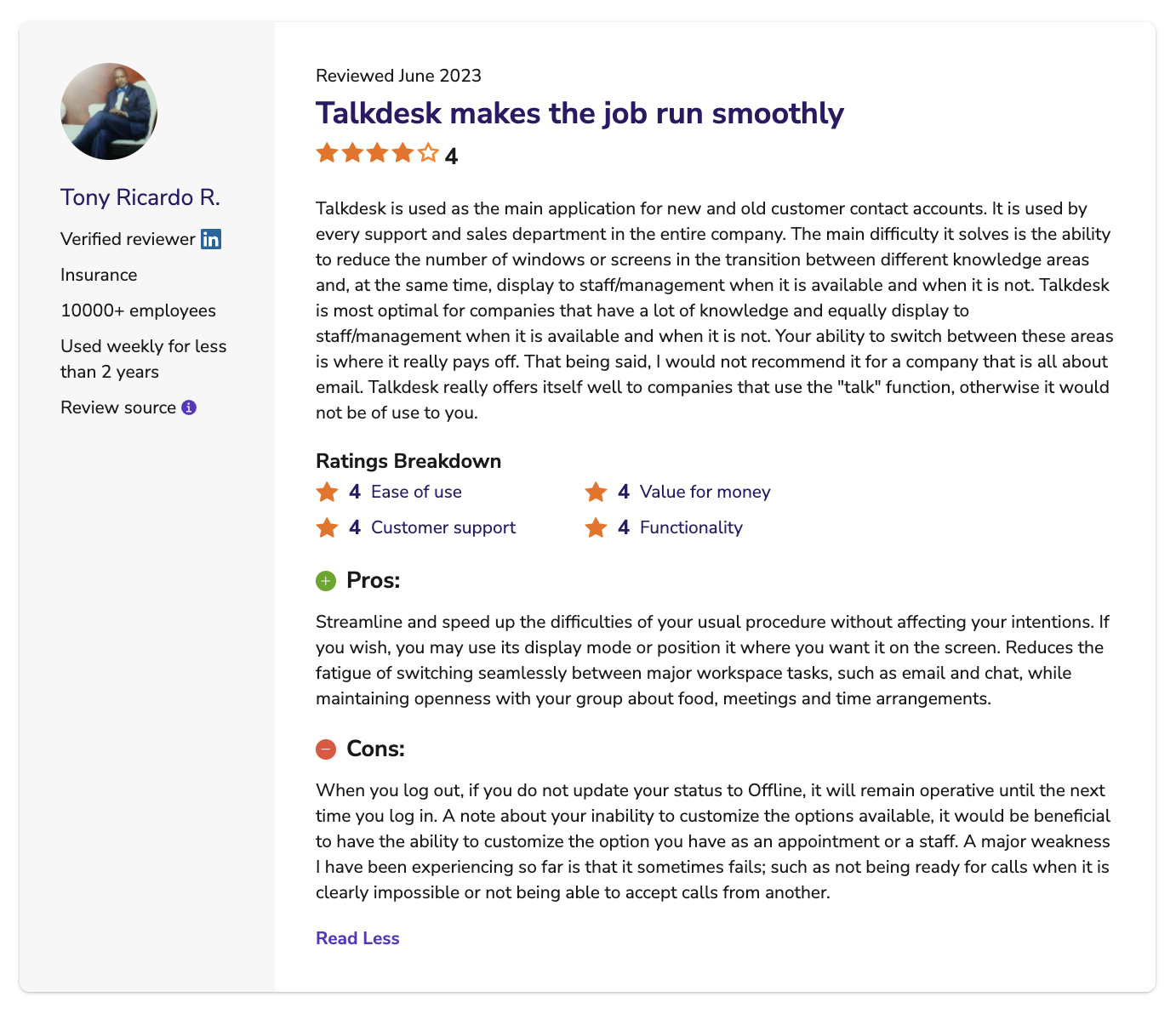Open Tony Ricardo R. reviewer profile name
The width and height of the screenshot is (1176, 1014).
coord(140,197)
